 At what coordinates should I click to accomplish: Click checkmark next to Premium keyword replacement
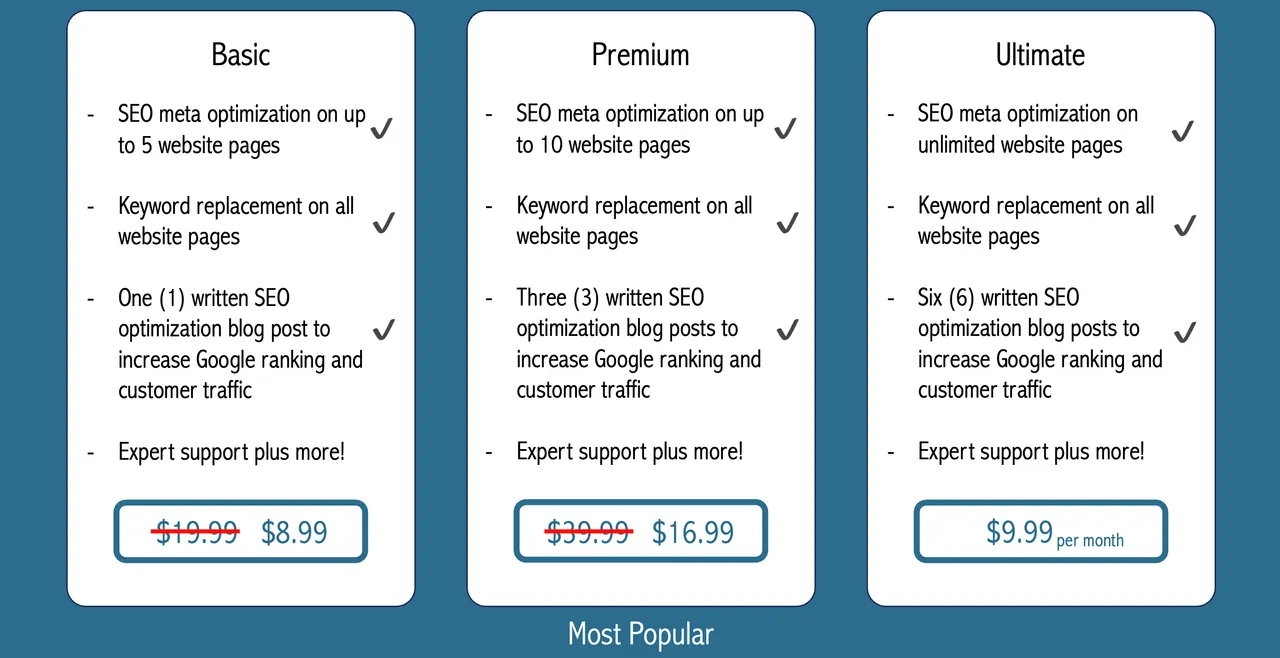coord(787,222)
